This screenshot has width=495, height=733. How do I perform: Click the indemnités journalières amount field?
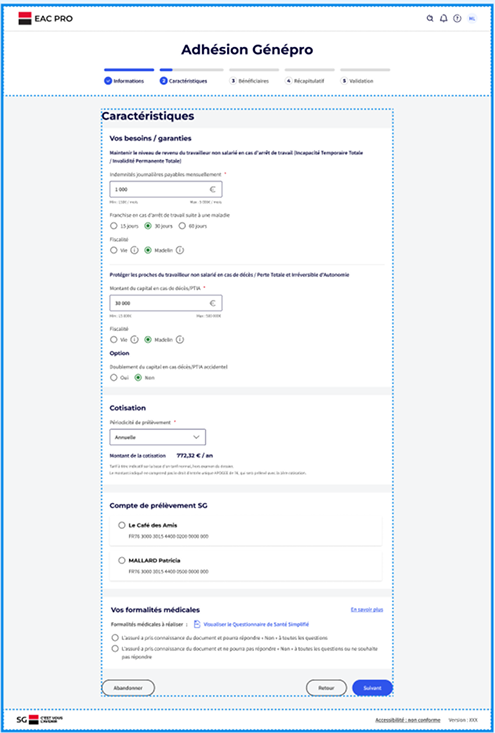(x=165, y=189)
